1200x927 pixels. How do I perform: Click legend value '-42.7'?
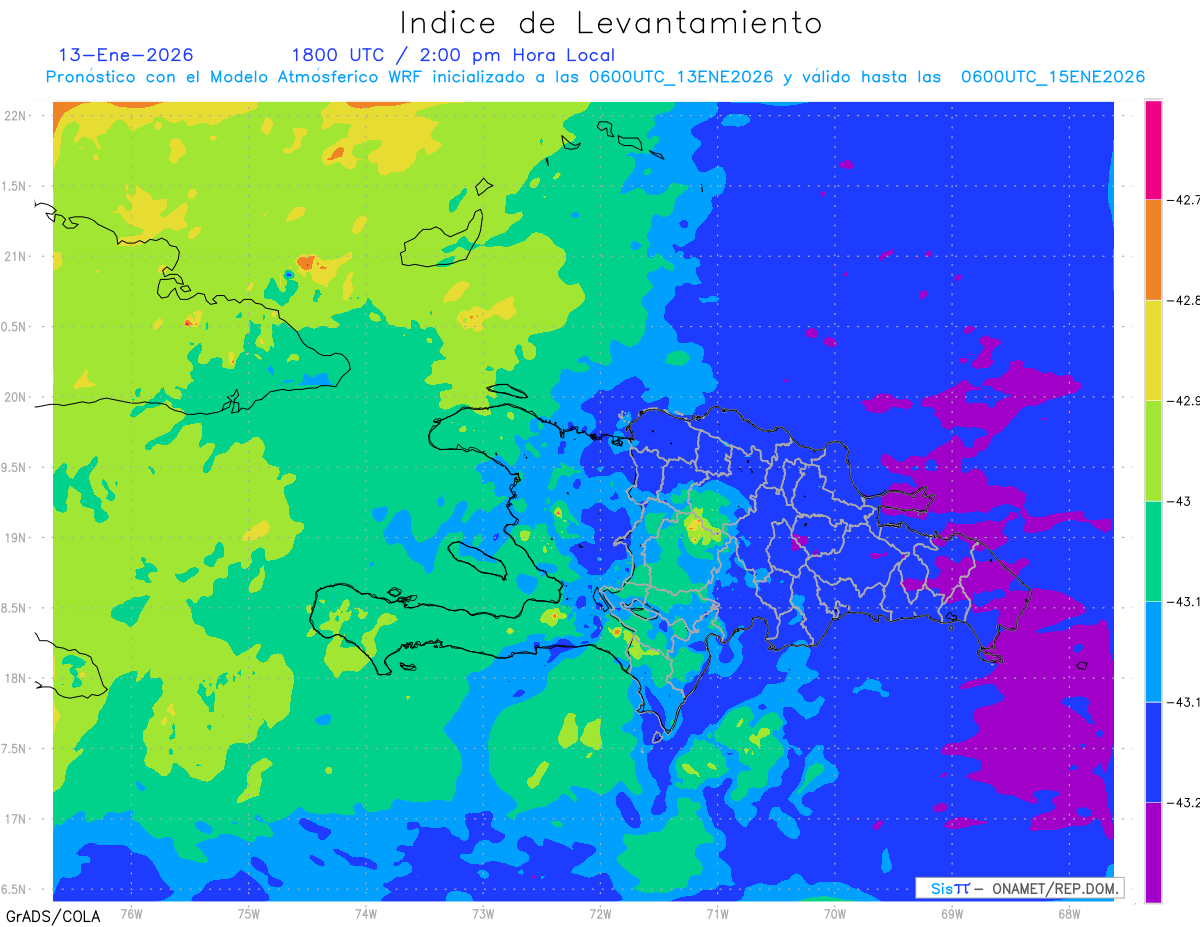[x=1184, y=200]
